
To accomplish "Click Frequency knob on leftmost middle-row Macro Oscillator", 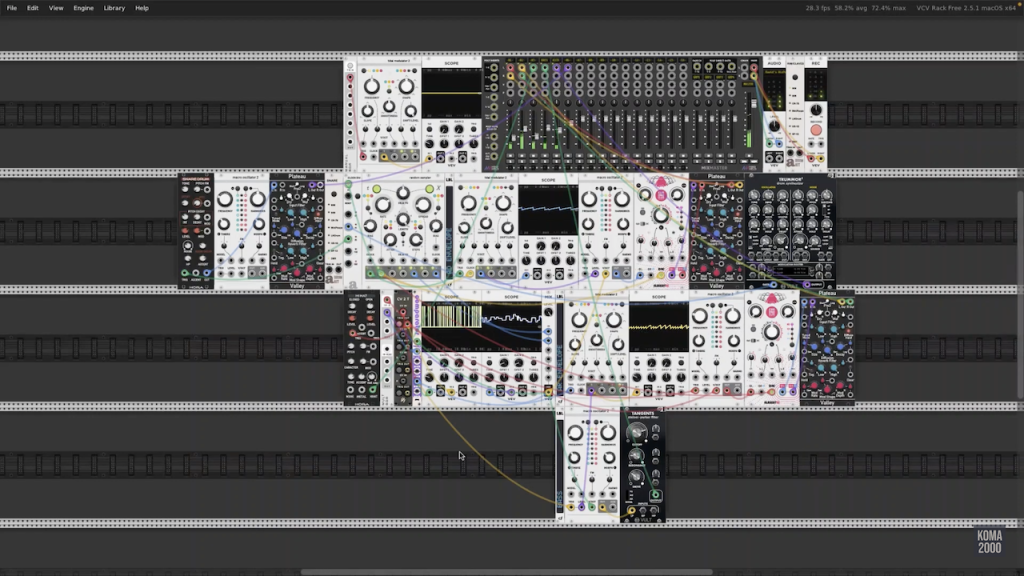I will click(x=225, y=199).
